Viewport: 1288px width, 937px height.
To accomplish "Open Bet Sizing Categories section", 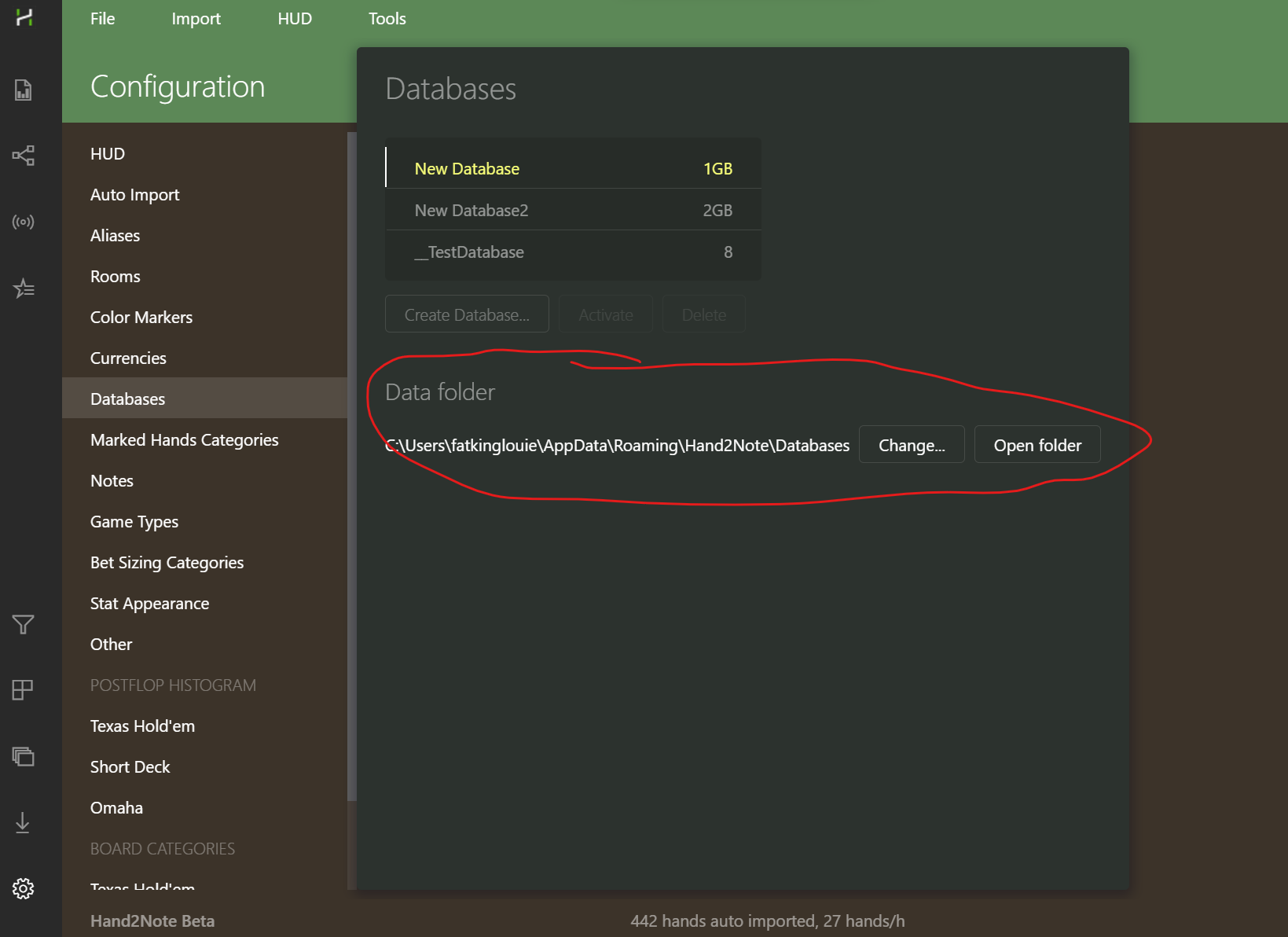I will point(204,563).
